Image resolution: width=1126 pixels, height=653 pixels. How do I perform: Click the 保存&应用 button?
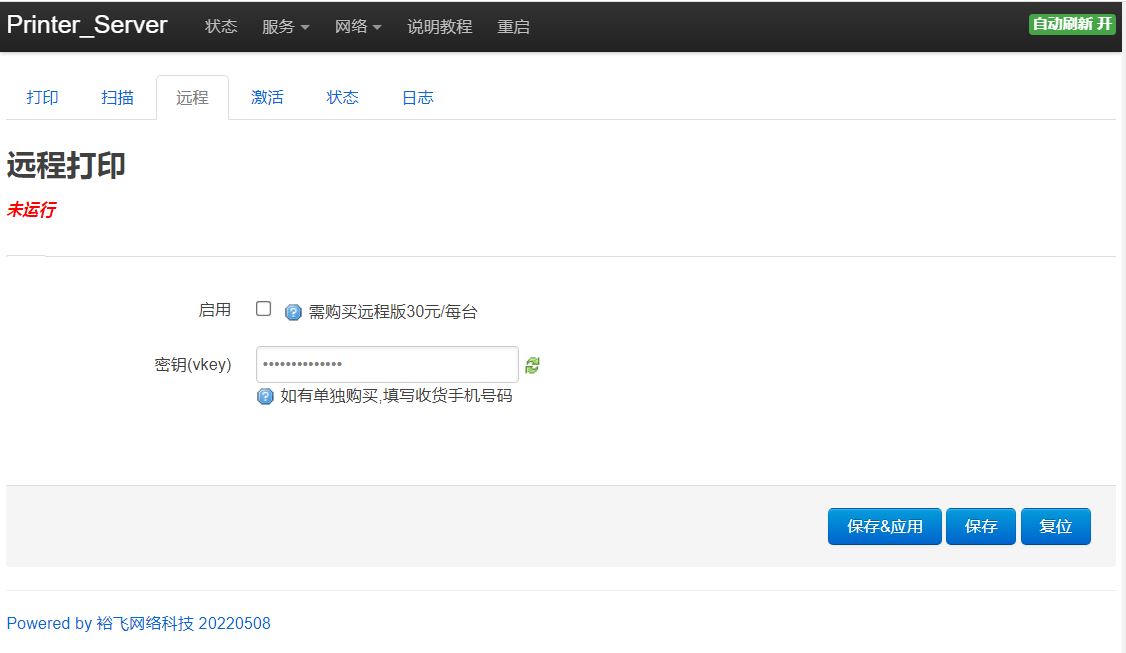(x=885, y=527)
